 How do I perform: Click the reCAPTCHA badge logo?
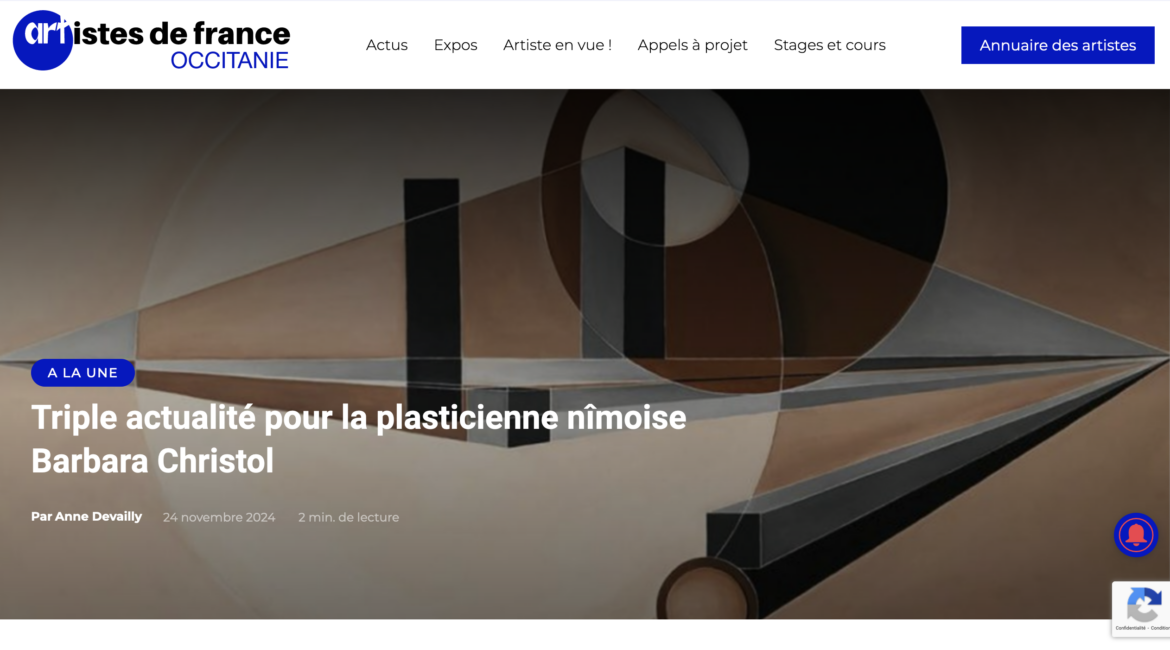pos(1144,604)
